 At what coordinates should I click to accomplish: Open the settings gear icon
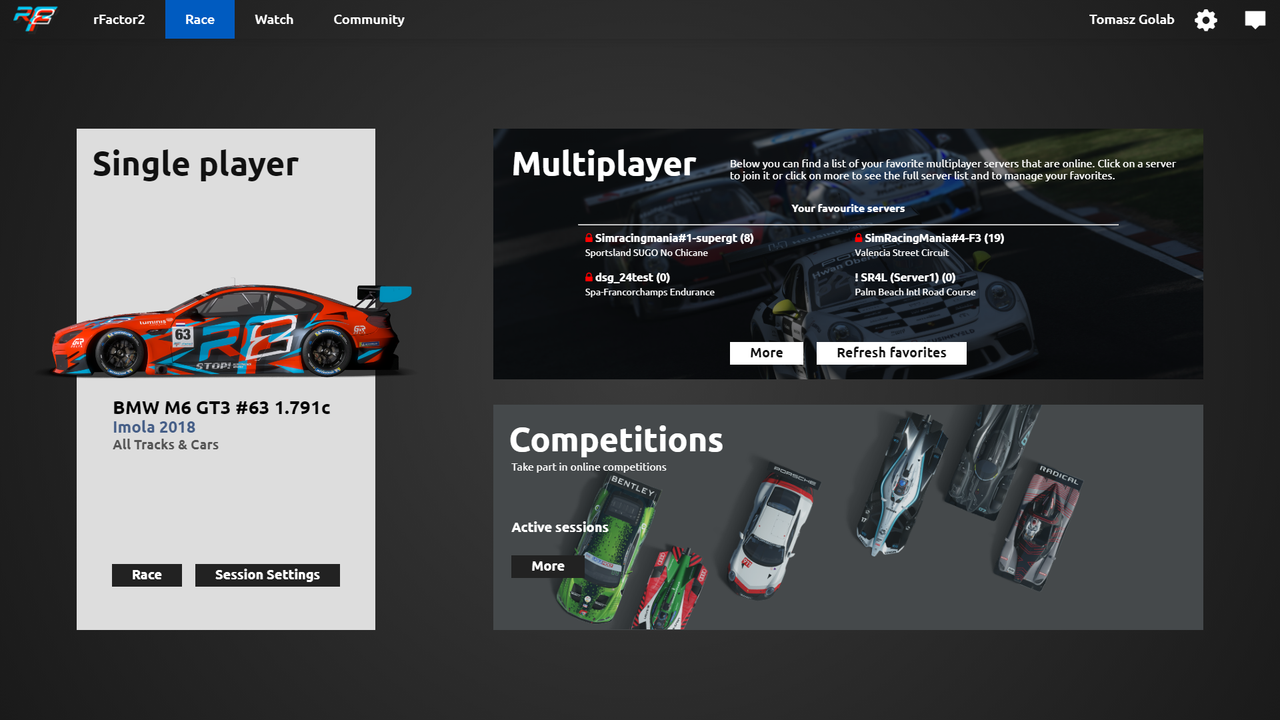tap(1206, 20)
